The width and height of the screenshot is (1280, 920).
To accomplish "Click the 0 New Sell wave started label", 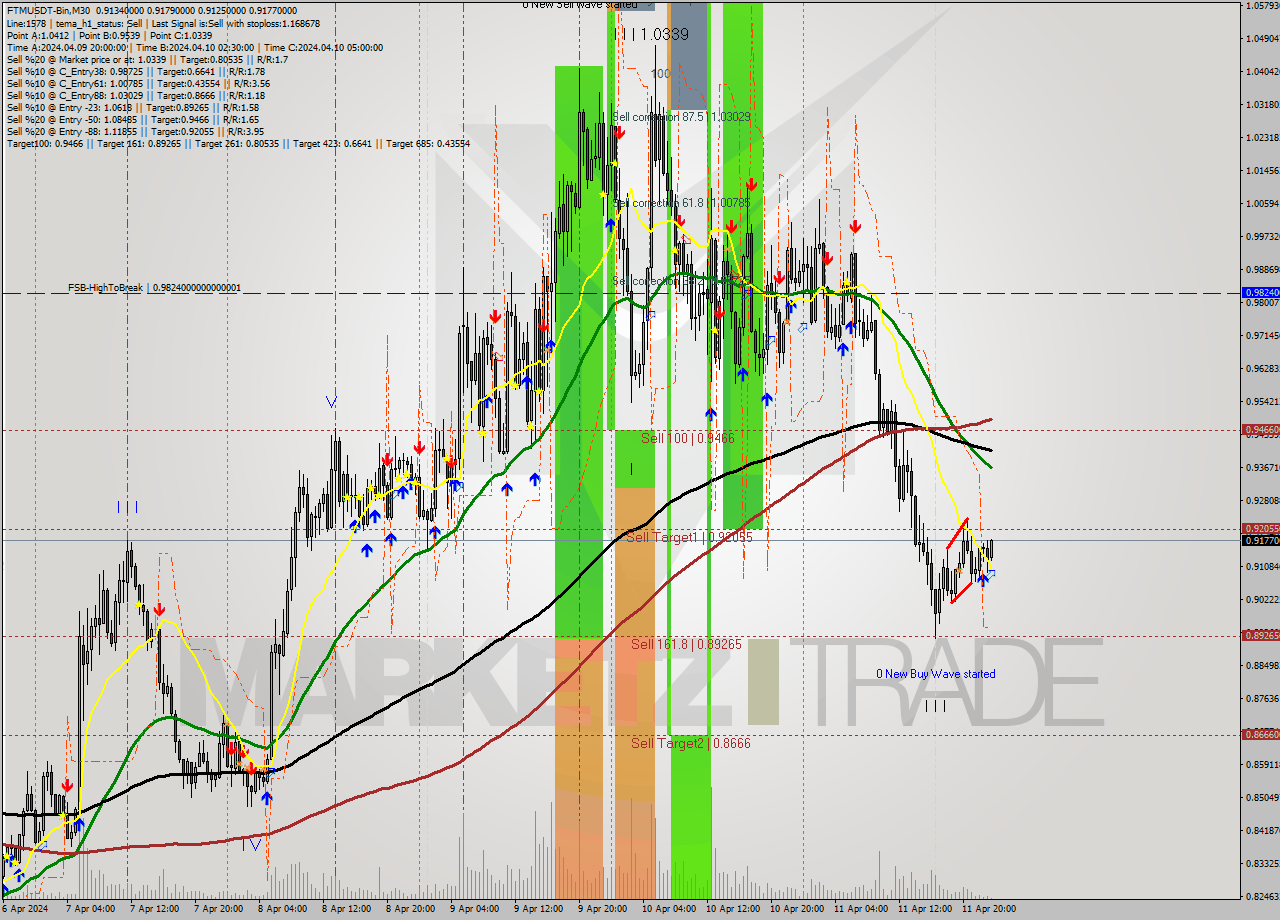I will pos(580,5).
